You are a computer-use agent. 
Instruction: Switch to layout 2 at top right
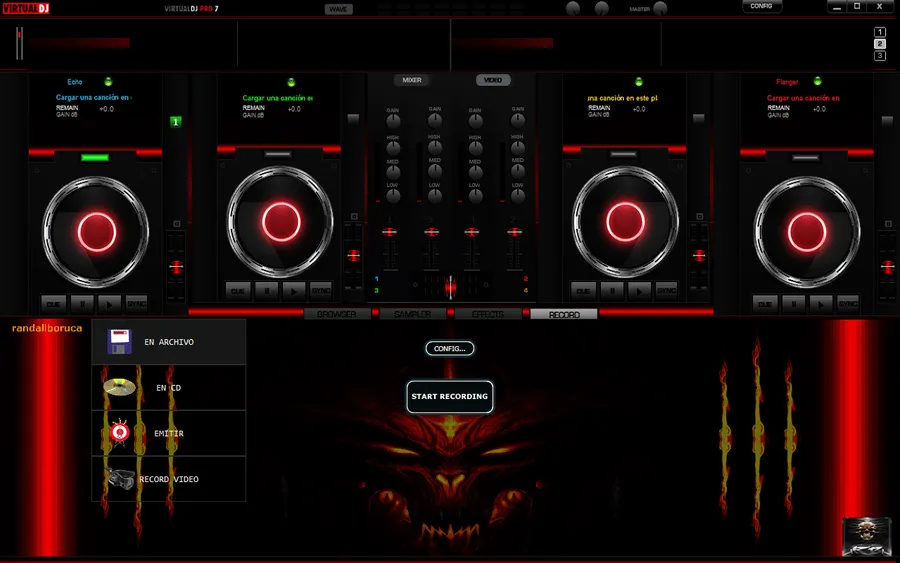pyautogui.click(x=880, y=44)
